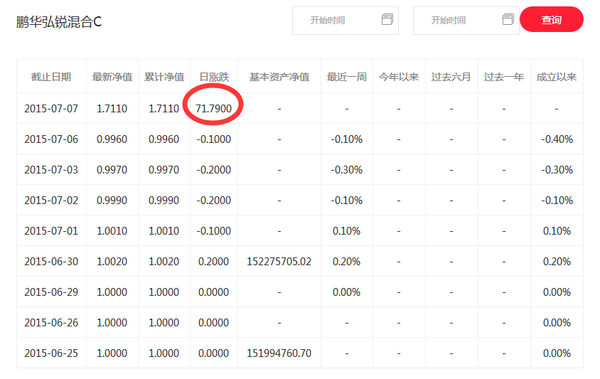This screenshot has height=379, width=600.
Task: Select the 累计净值 column header
Action: click(x=164, y=77)
